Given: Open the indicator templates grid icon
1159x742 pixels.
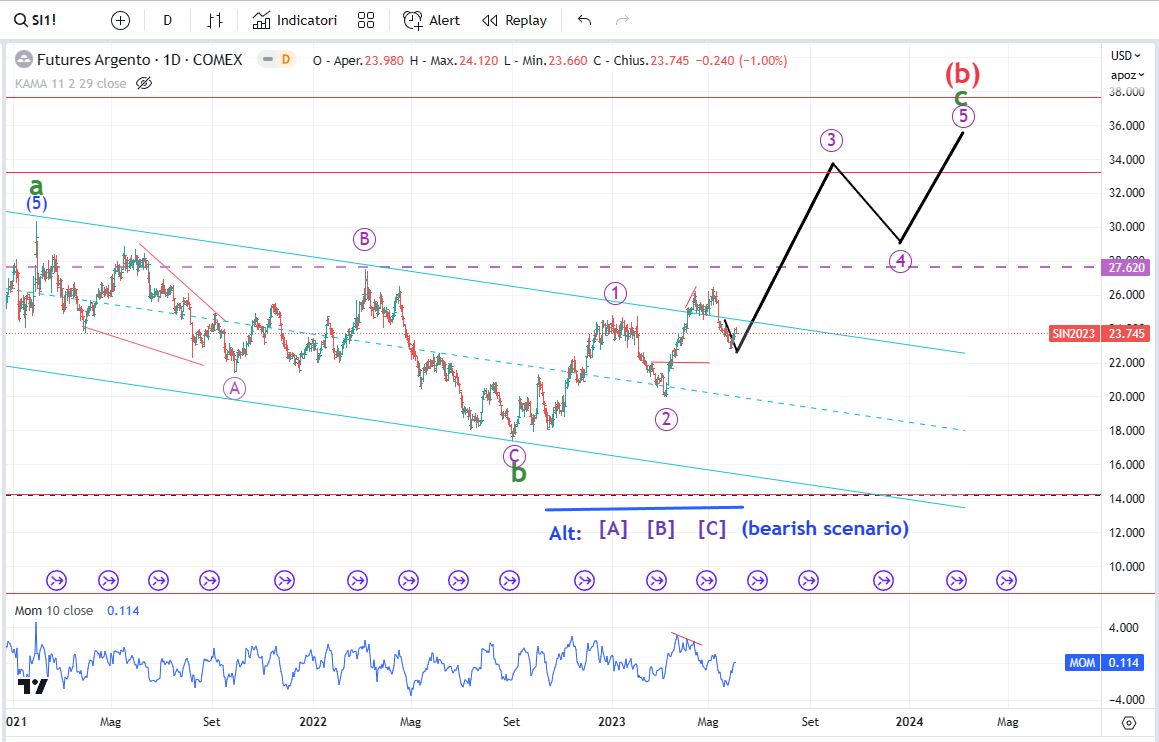Looking at the screenshot, I should (x=366, y=20).
